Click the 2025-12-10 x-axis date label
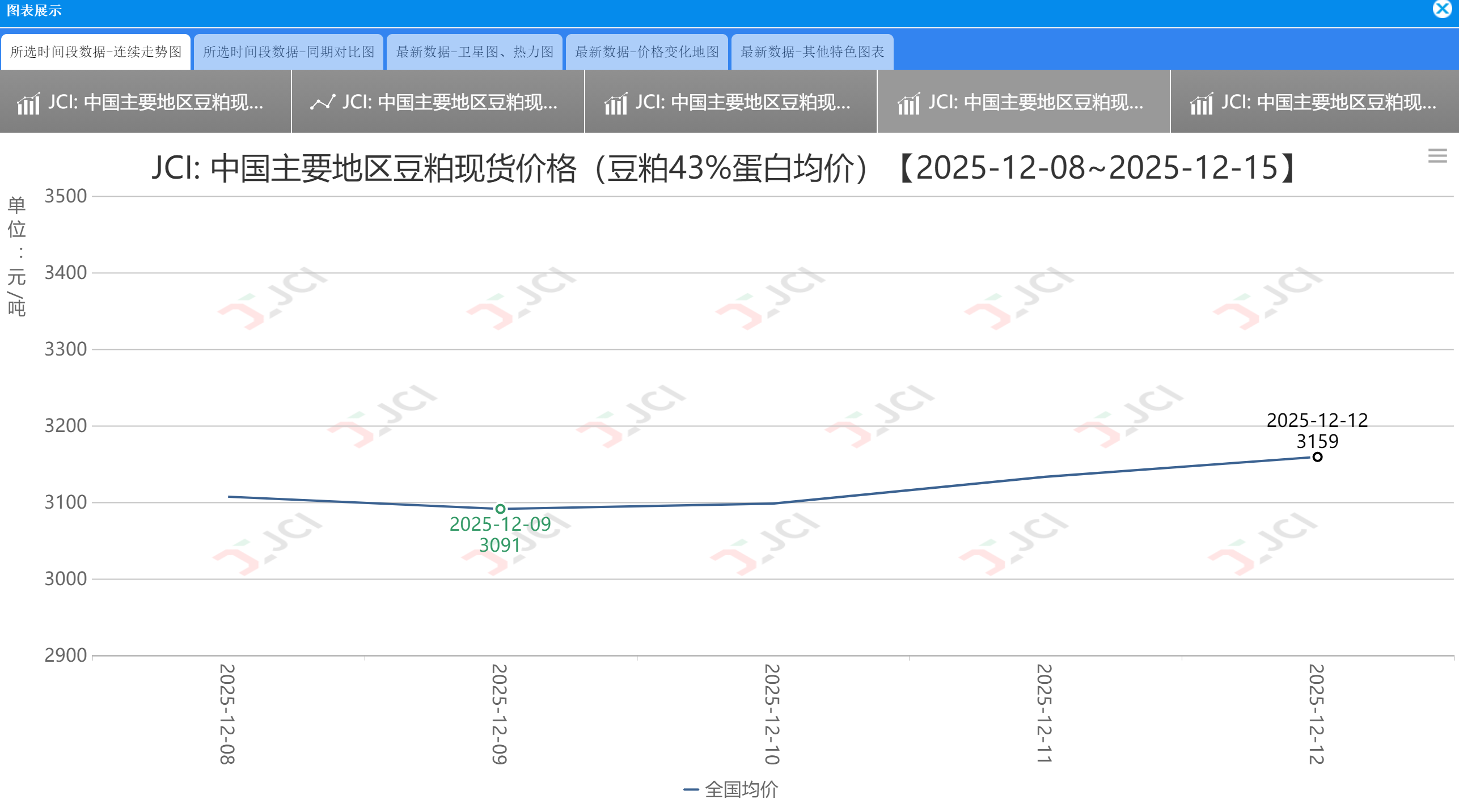This screenshot has height=812, width=1459. click(772, 714)
